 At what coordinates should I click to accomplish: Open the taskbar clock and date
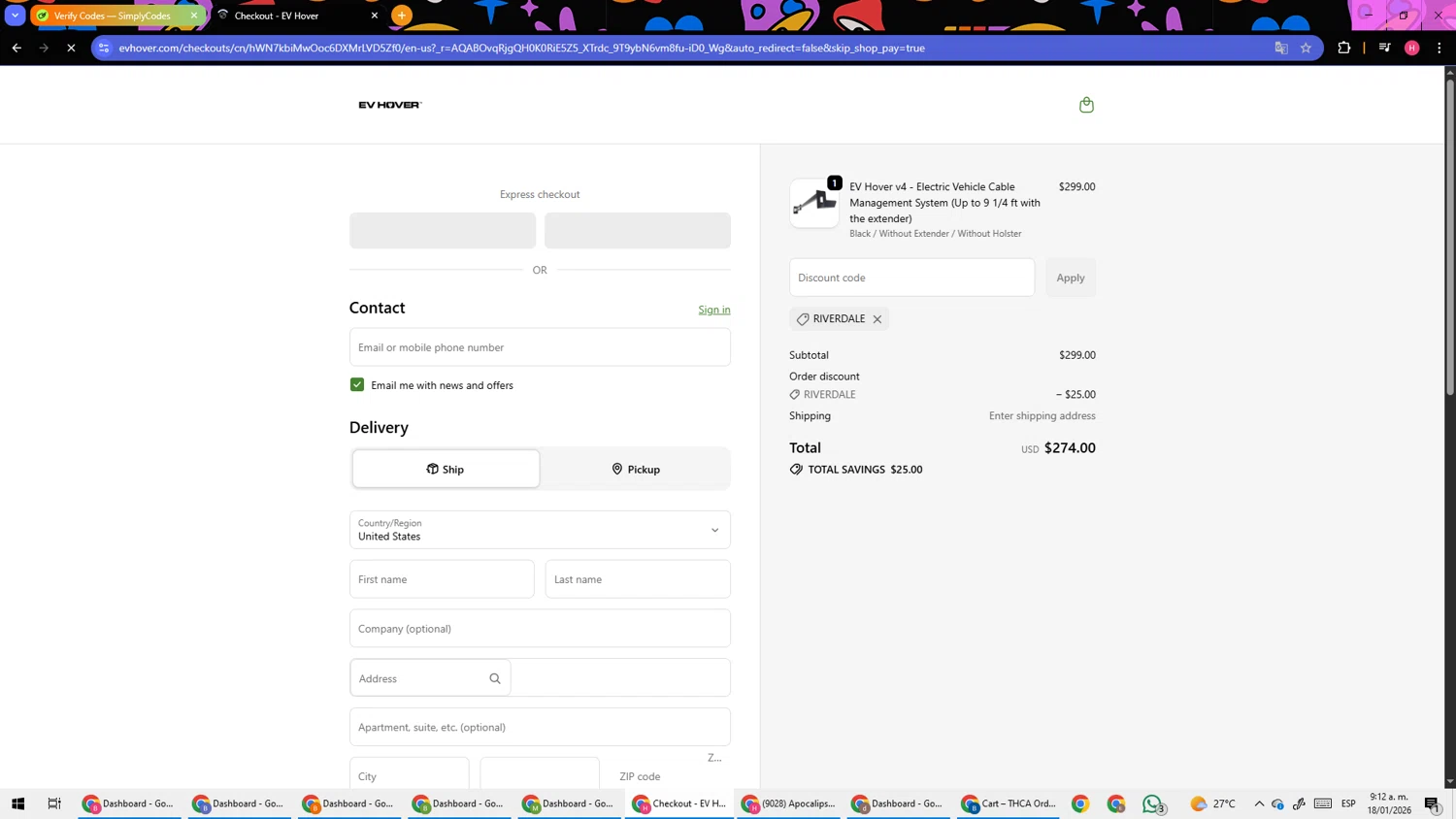pos(1389,803)
